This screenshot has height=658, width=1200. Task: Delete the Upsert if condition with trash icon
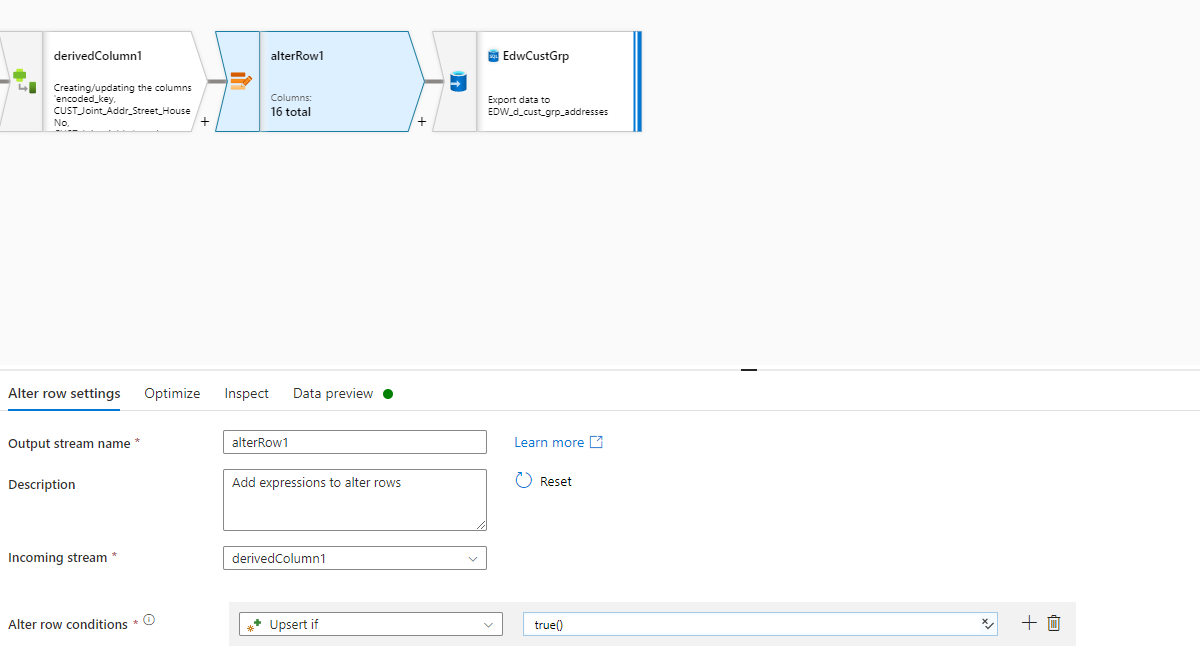click(x=1053, y=623)
